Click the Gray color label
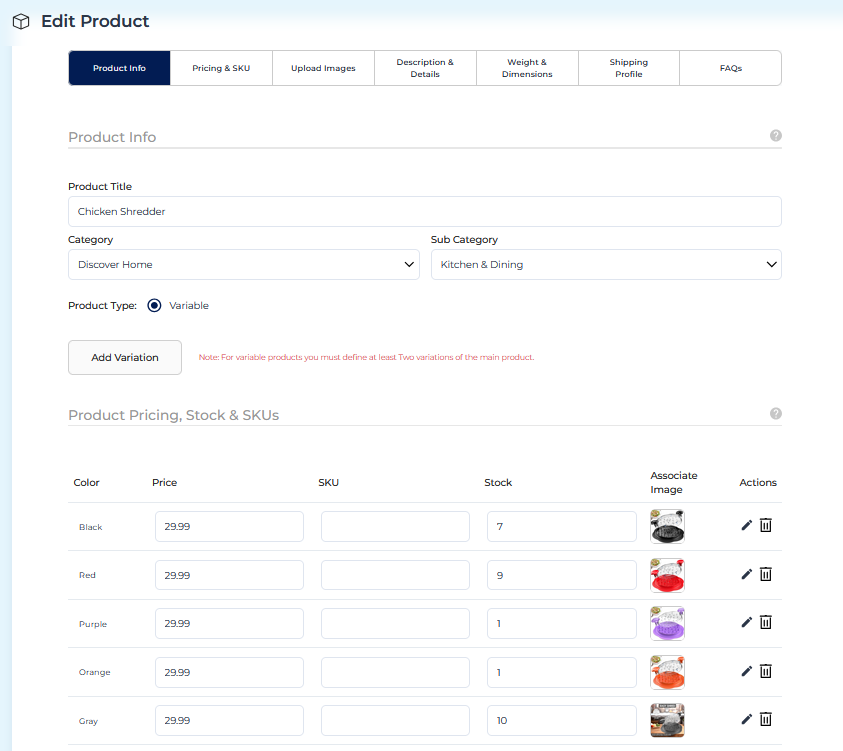 88,721
